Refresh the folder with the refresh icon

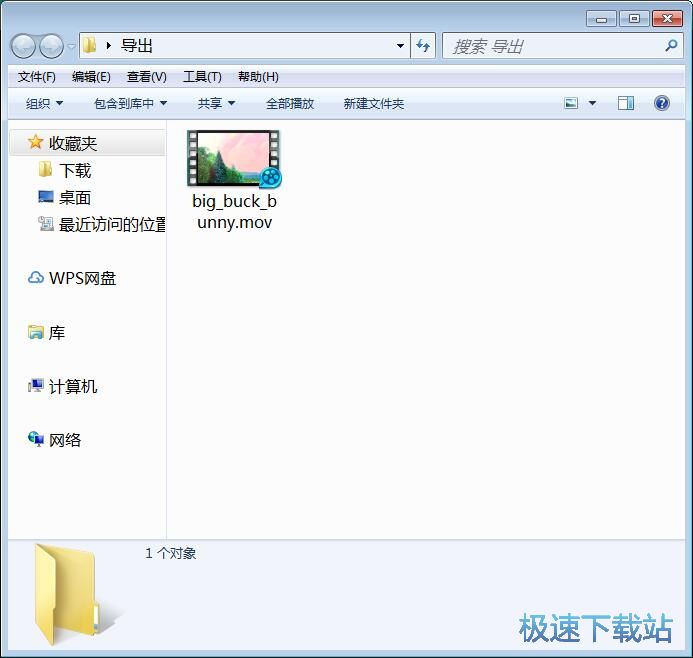[x=423, y=46]
